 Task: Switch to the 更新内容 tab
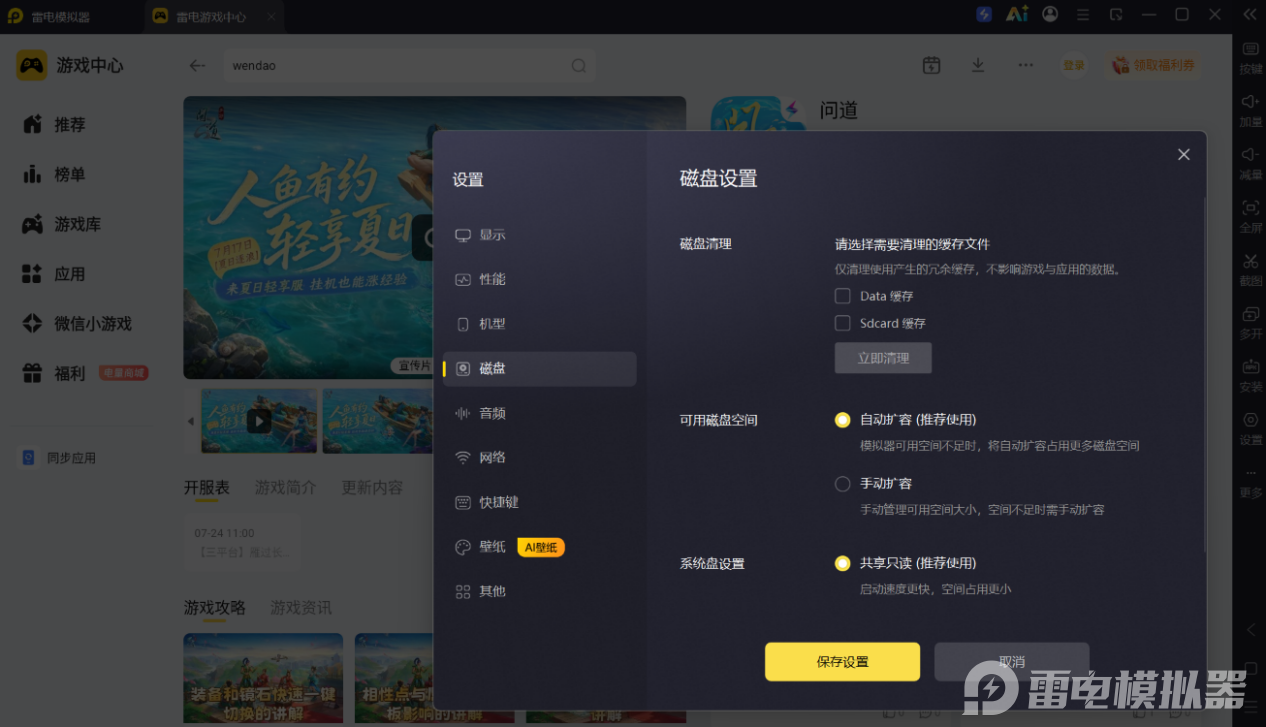372,488
